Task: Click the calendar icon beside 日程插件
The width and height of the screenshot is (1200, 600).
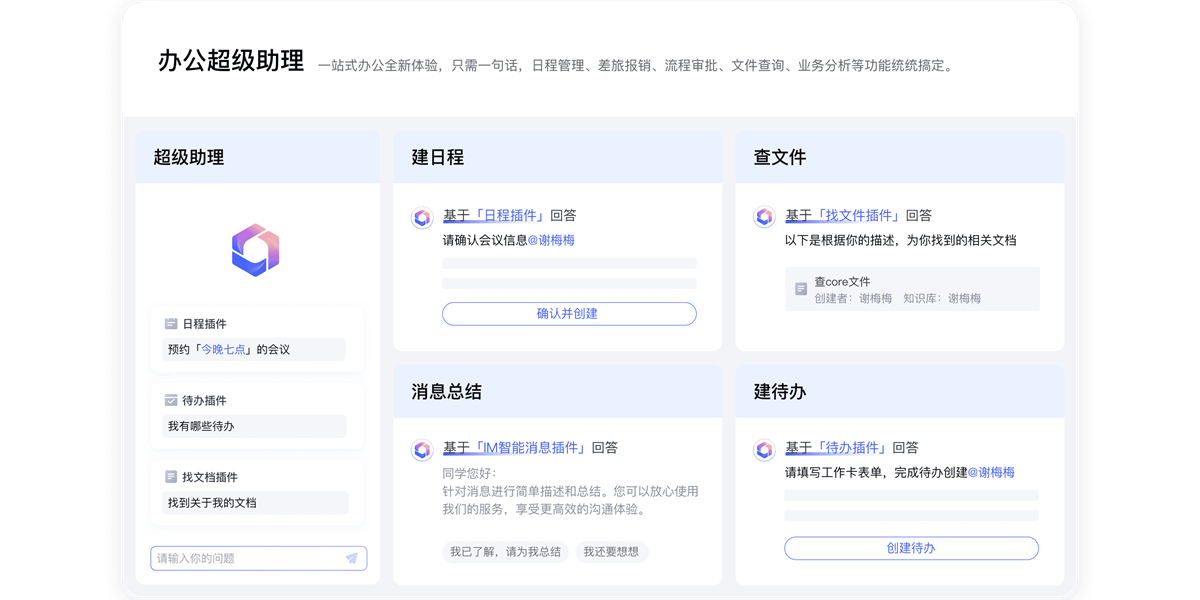Action: point(171,324)
